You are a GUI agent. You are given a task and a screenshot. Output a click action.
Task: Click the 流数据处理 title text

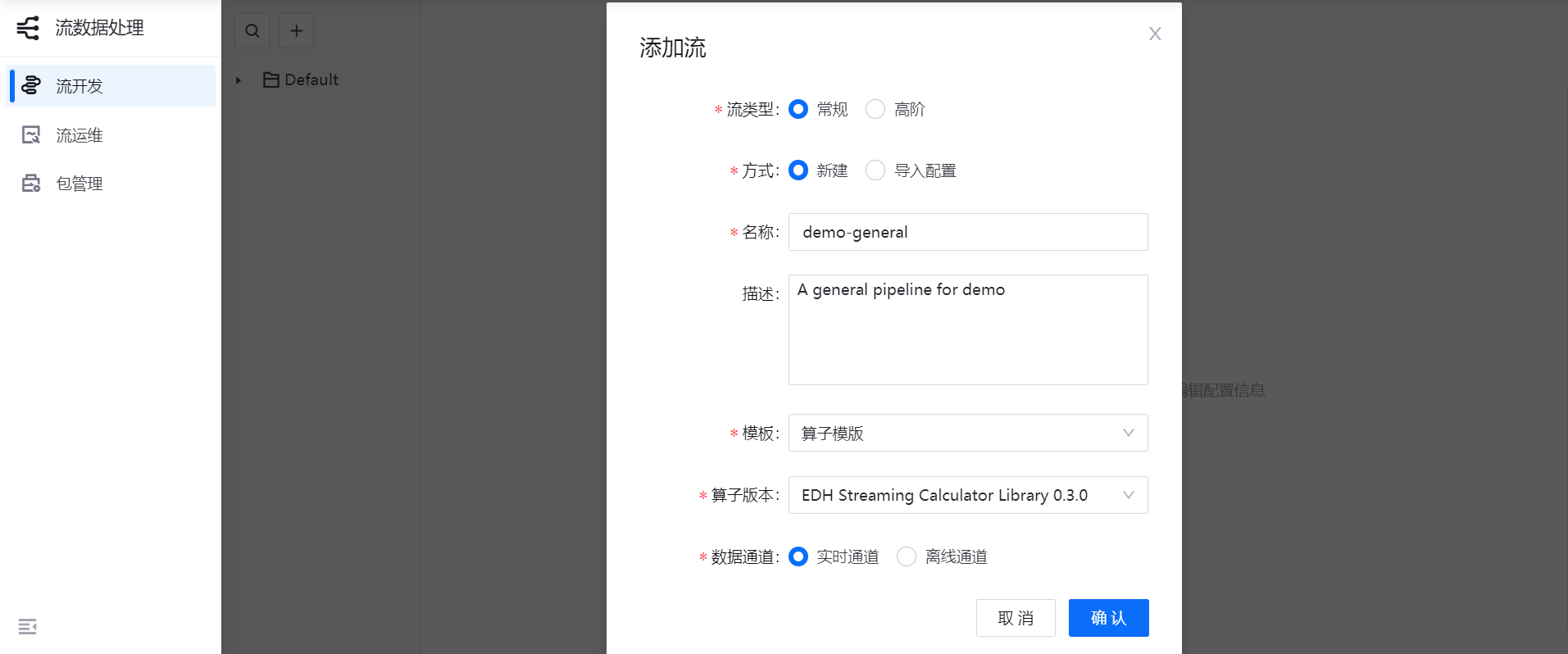coord(100,28)
